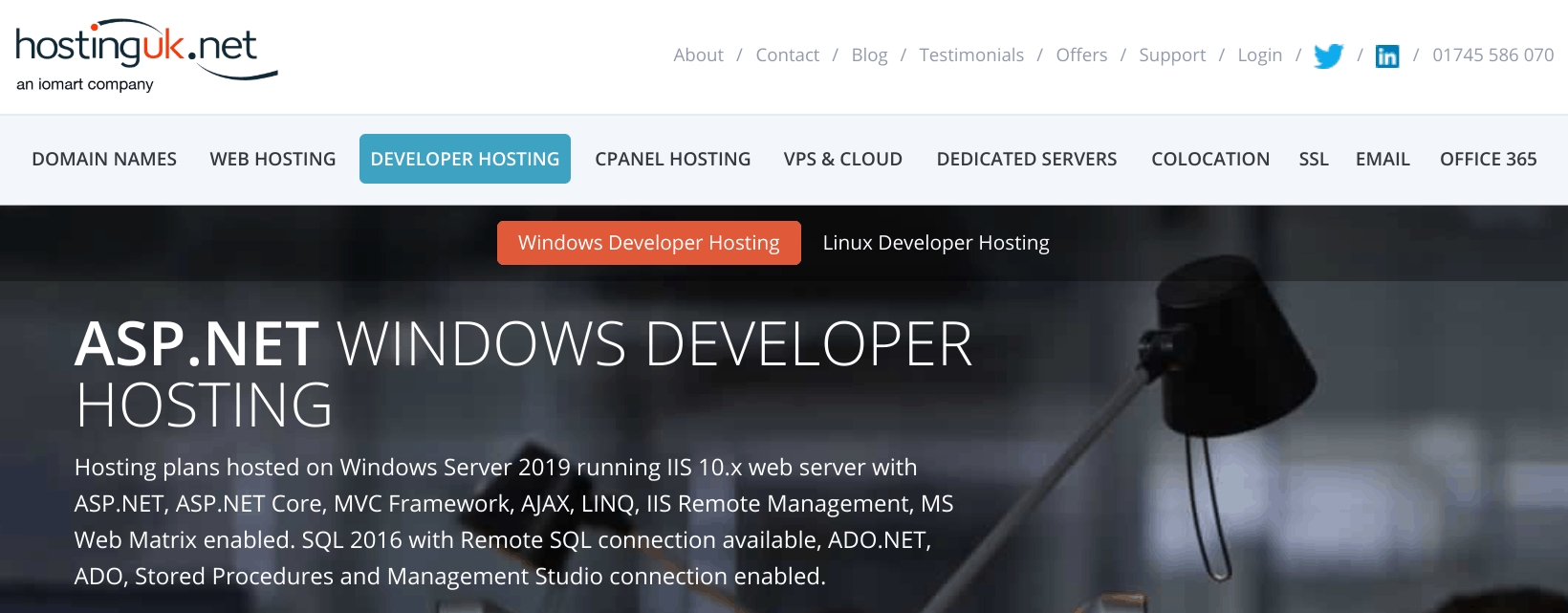Open the SSL menu item
This screenshot has width=1568, height=613.
point(1314,159)
